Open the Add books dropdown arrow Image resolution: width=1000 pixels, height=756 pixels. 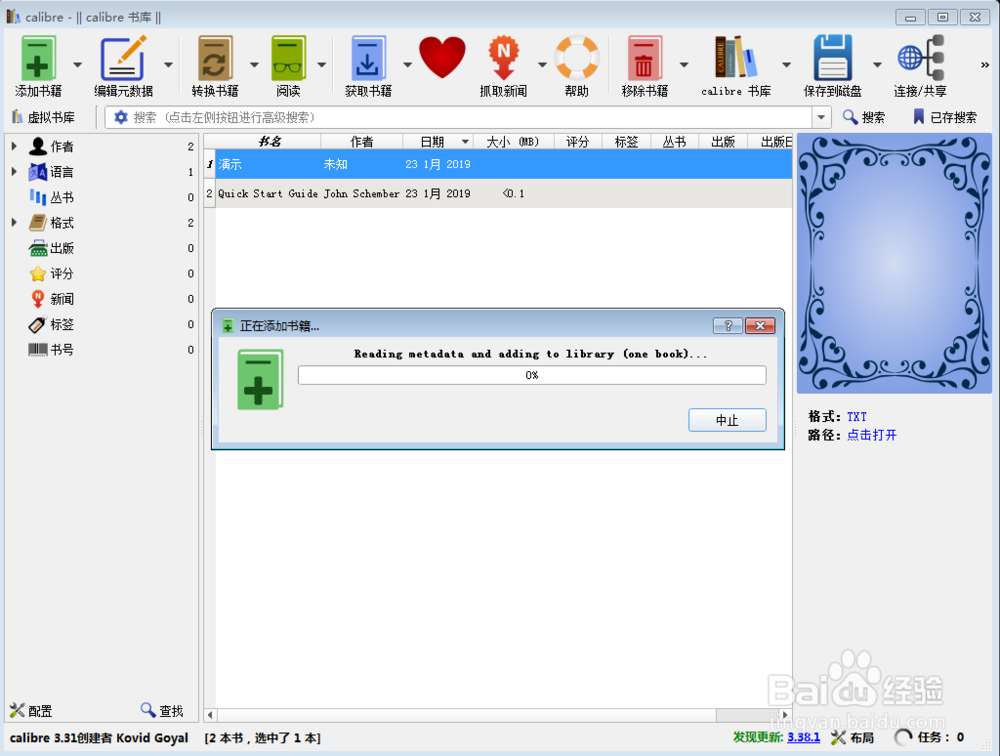coord(78,64)
